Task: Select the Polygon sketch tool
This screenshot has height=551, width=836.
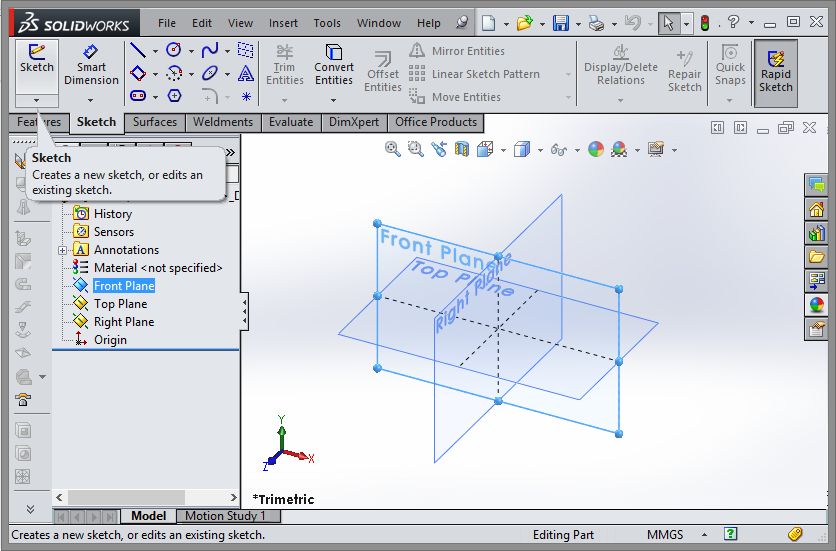Action: coord(174,96)
